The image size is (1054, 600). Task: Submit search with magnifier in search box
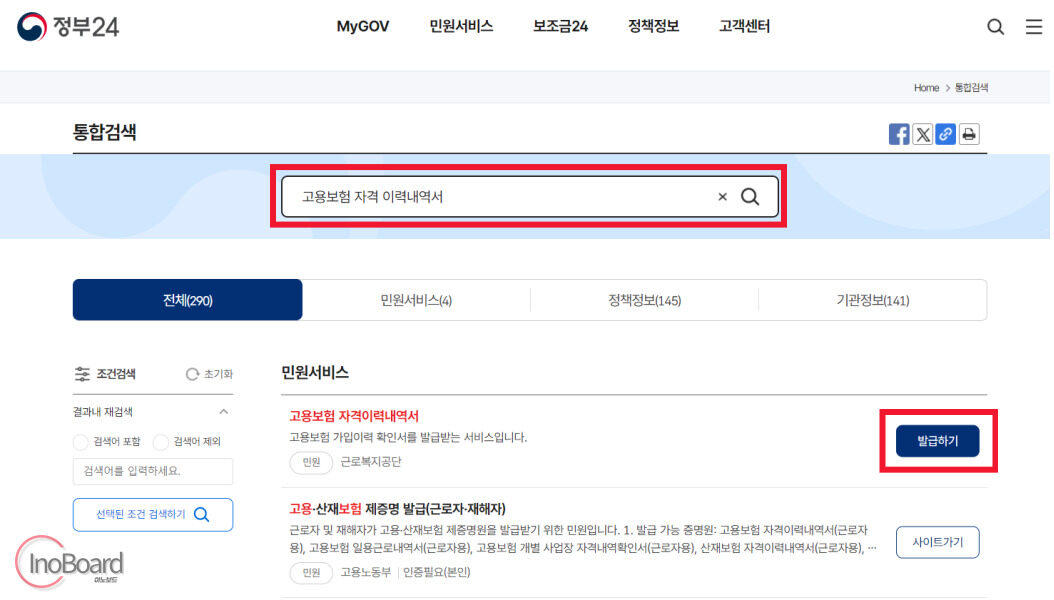(750, 197)
